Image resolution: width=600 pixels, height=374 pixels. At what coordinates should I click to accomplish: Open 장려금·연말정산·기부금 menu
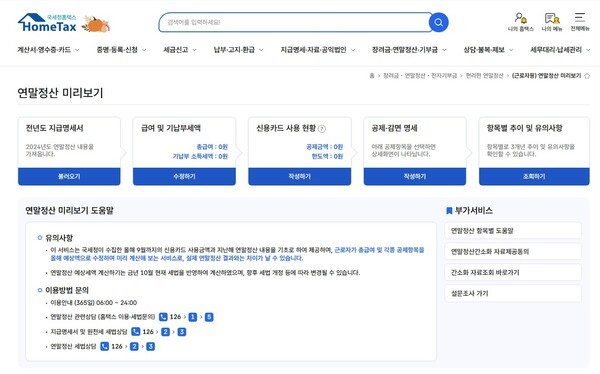(x=405, y=50)
